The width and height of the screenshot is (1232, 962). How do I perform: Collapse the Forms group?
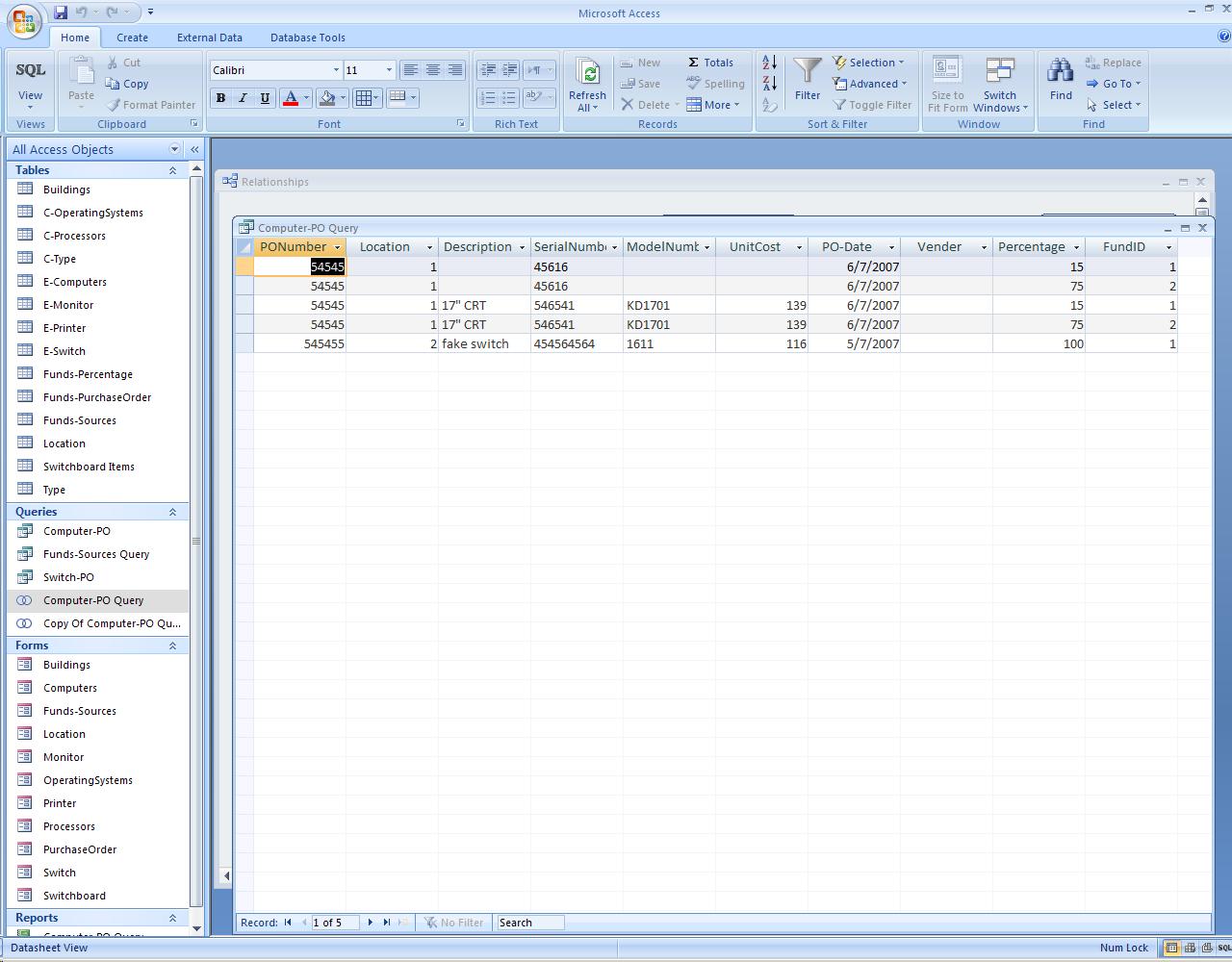click(173, 646)
